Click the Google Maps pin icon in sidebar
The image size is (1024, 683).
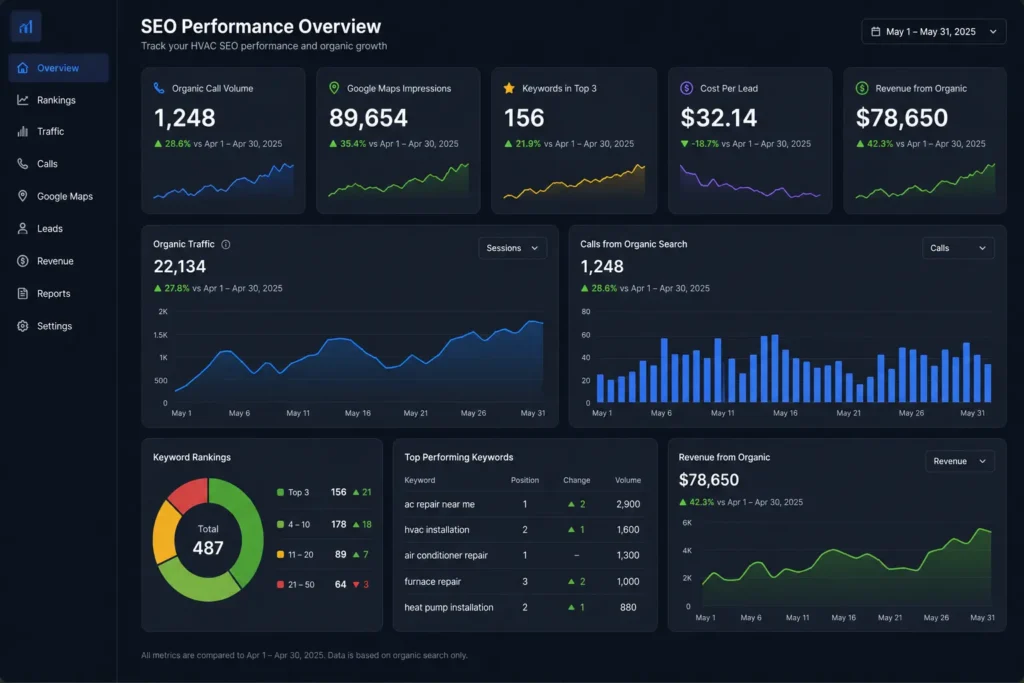[23, 196]
